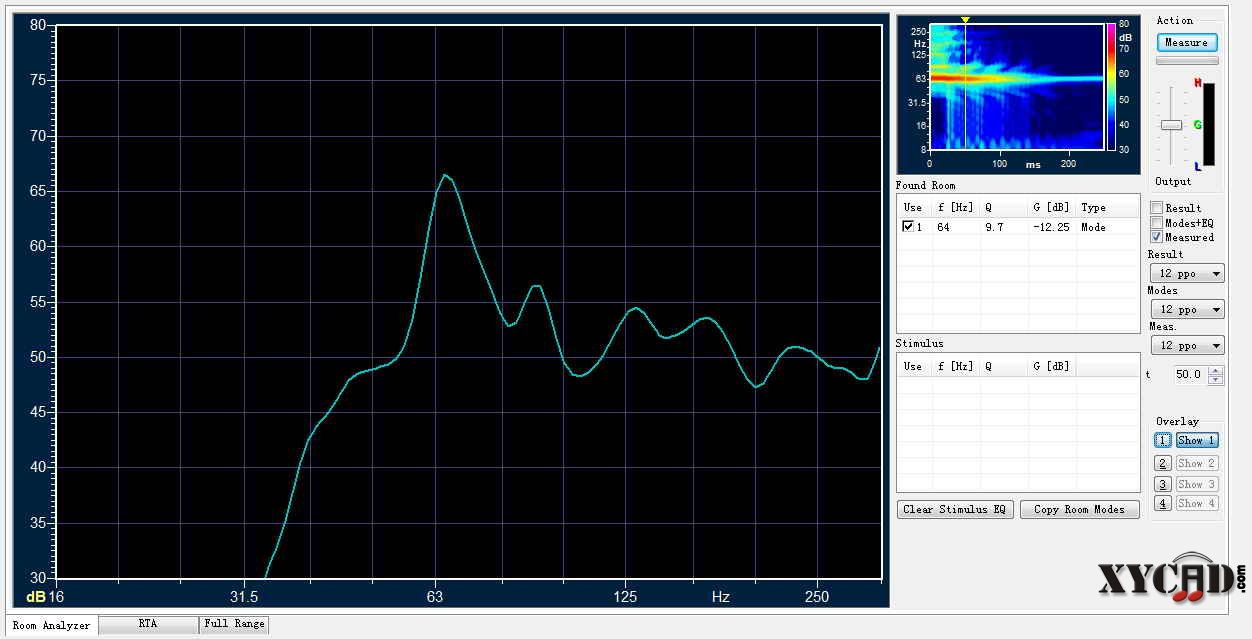Toggle the Show 1 overlay button
Image resolution: width=1252 pixels, height=639 pixels.
(1196, 440)
